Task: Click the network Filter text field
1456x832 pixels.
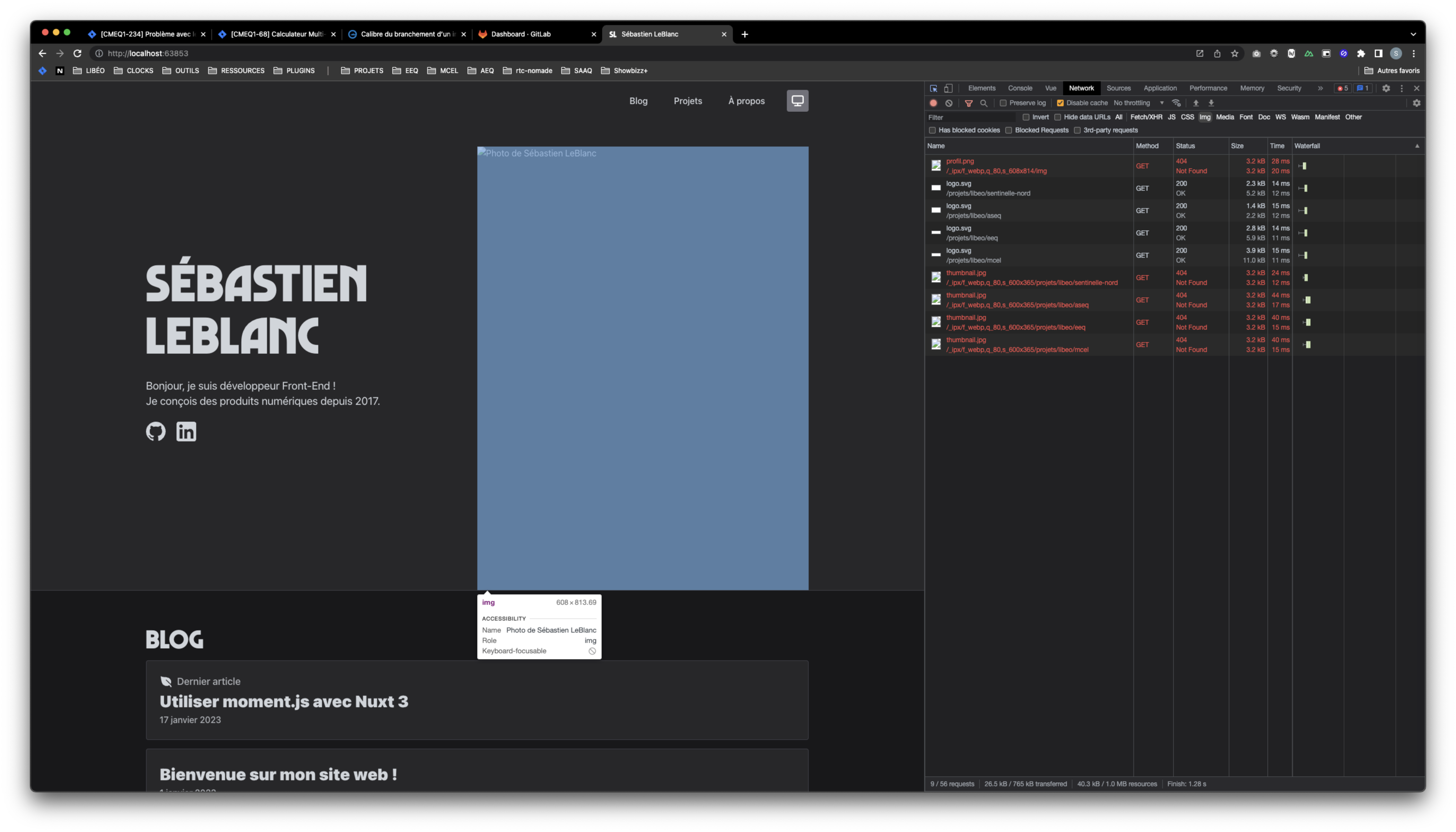Action: tap(971, 118)
